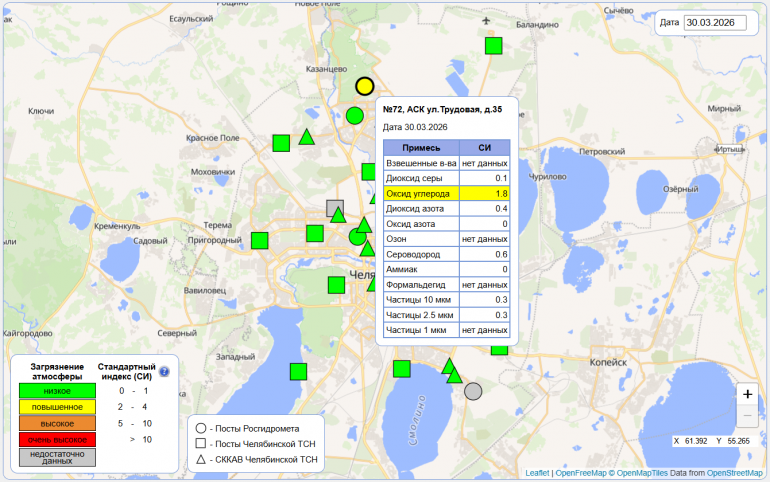Viewport: 770px width, 482px height.
Task: Select green square marker near Баландино
Action: [493, 45]
